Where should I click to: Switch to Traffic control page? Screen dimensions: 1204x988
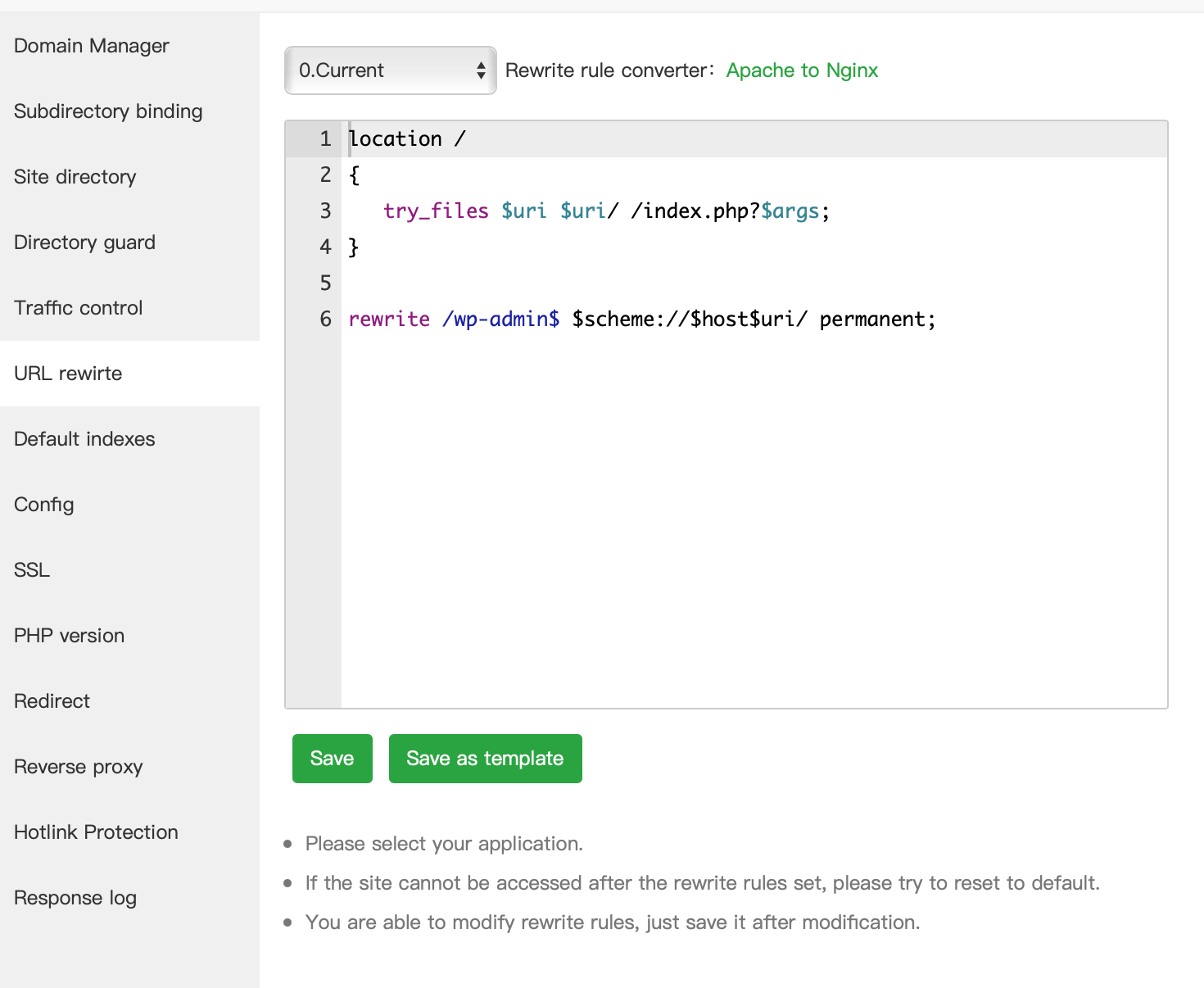click(x=79, y=308)
